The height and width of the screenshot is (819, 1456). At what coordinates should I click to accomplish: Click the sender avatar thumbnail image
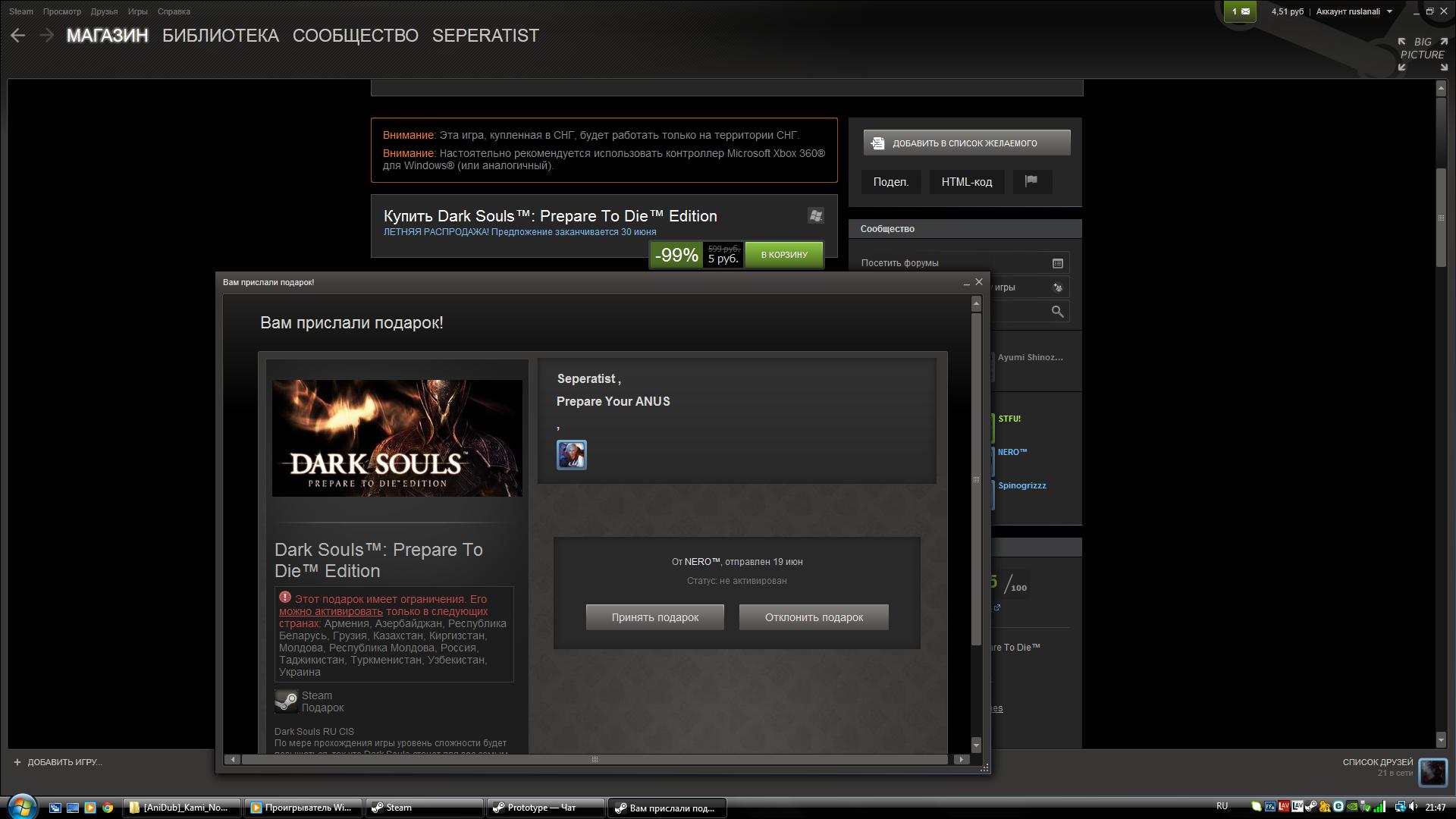click(x=571, y=455)
